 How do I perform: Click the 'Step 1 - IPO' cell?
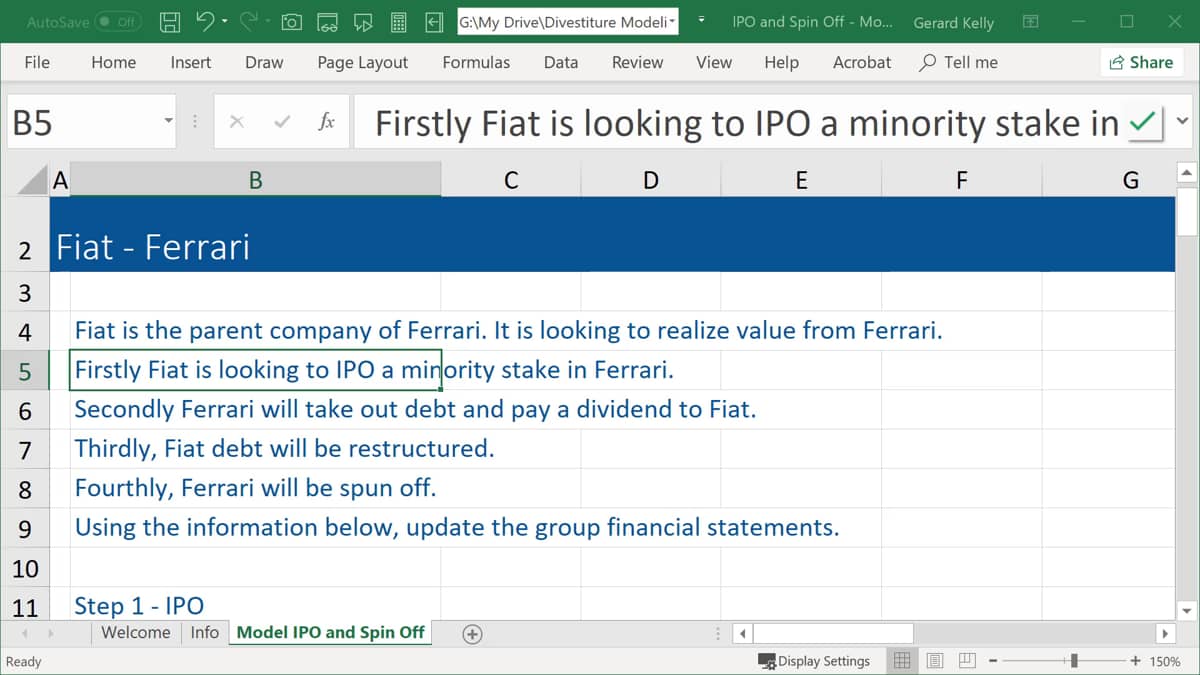pyautogui.click(x=139, y=606)
